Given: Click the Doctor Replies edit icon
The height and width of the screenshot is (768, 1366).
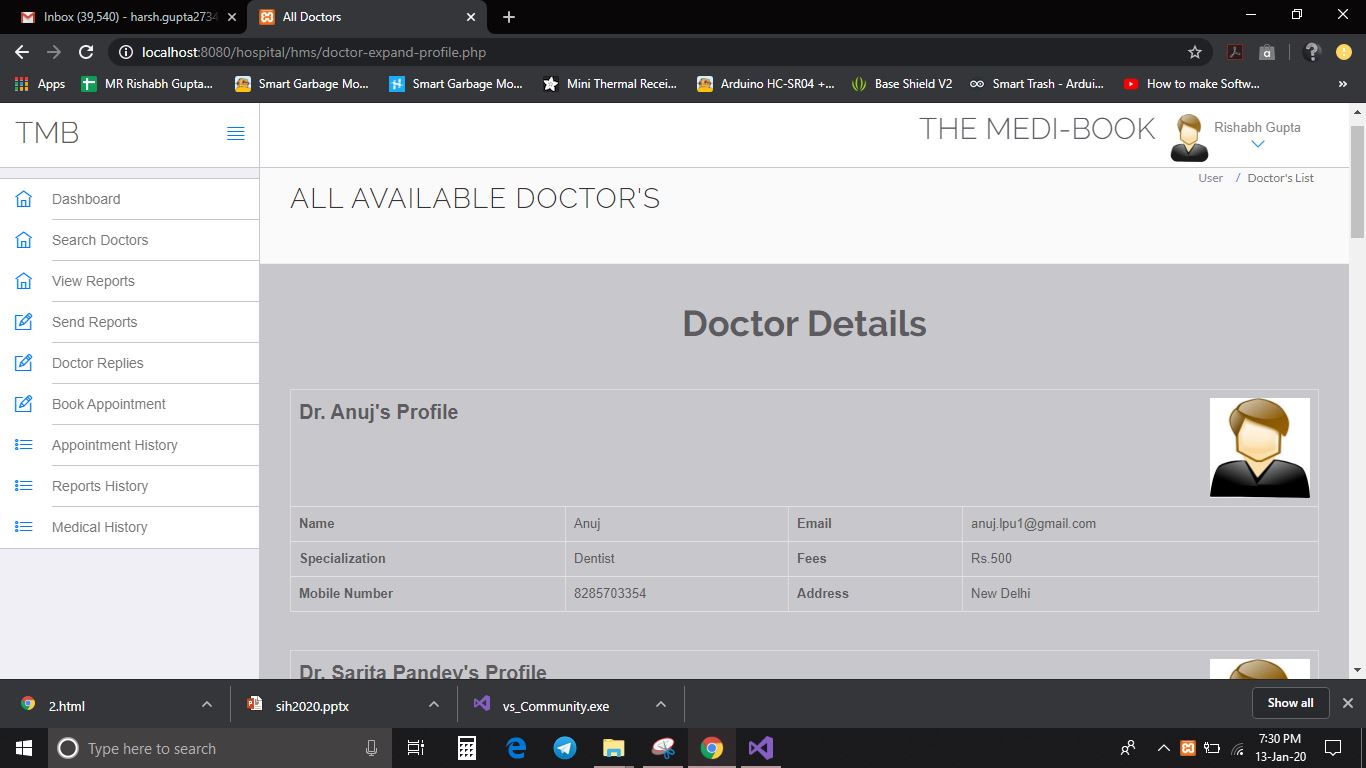Looking at the screenshot, I should [x=24, y=363].
